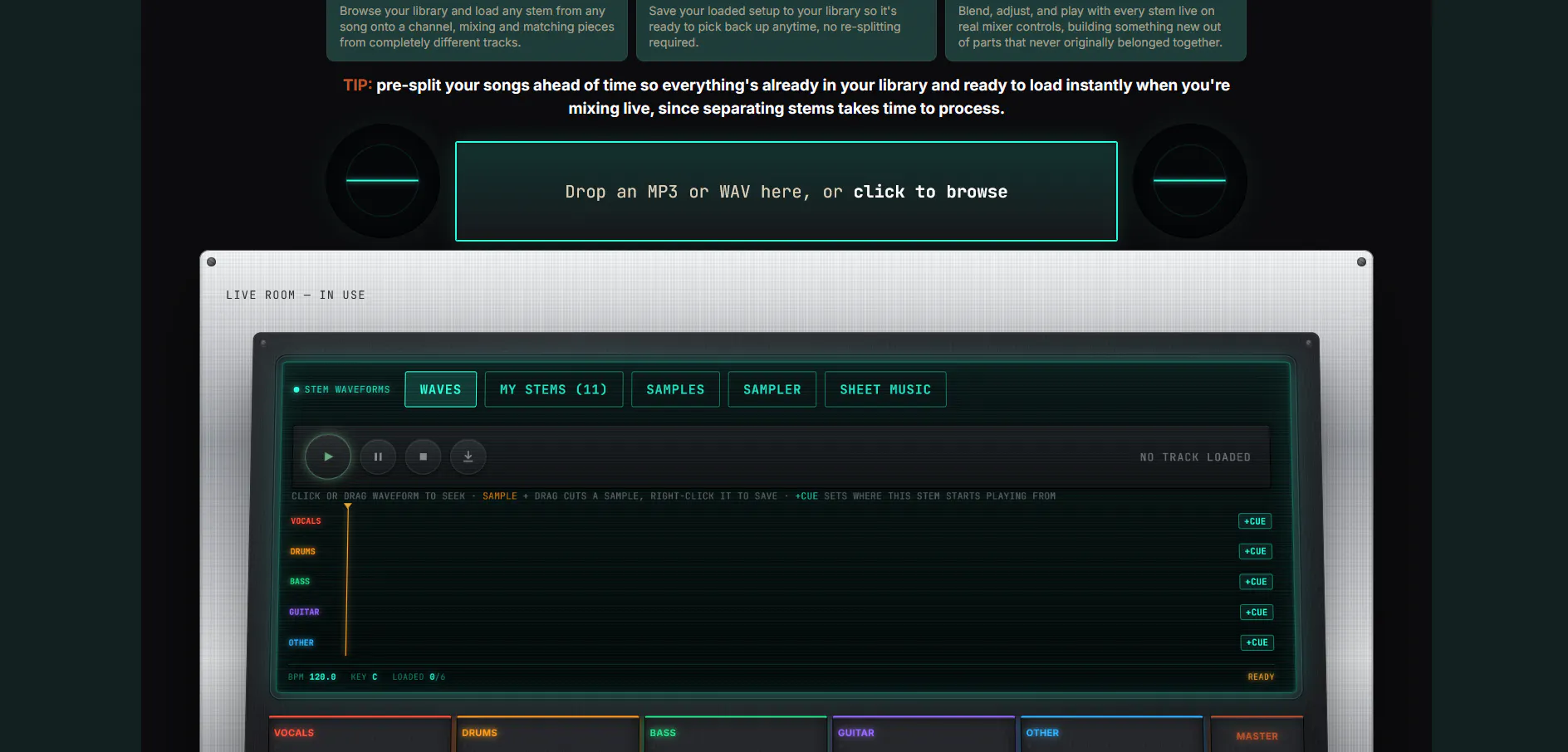Add a cue on the OTHER stem
This screenshot has width=1568, height=752.
tap(1257, 642)
